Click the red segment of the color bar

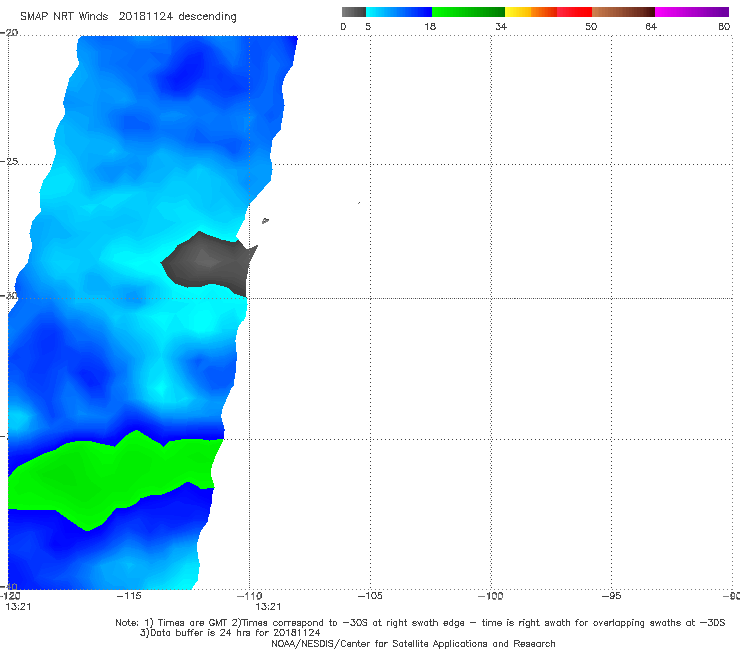click(574, 12)
